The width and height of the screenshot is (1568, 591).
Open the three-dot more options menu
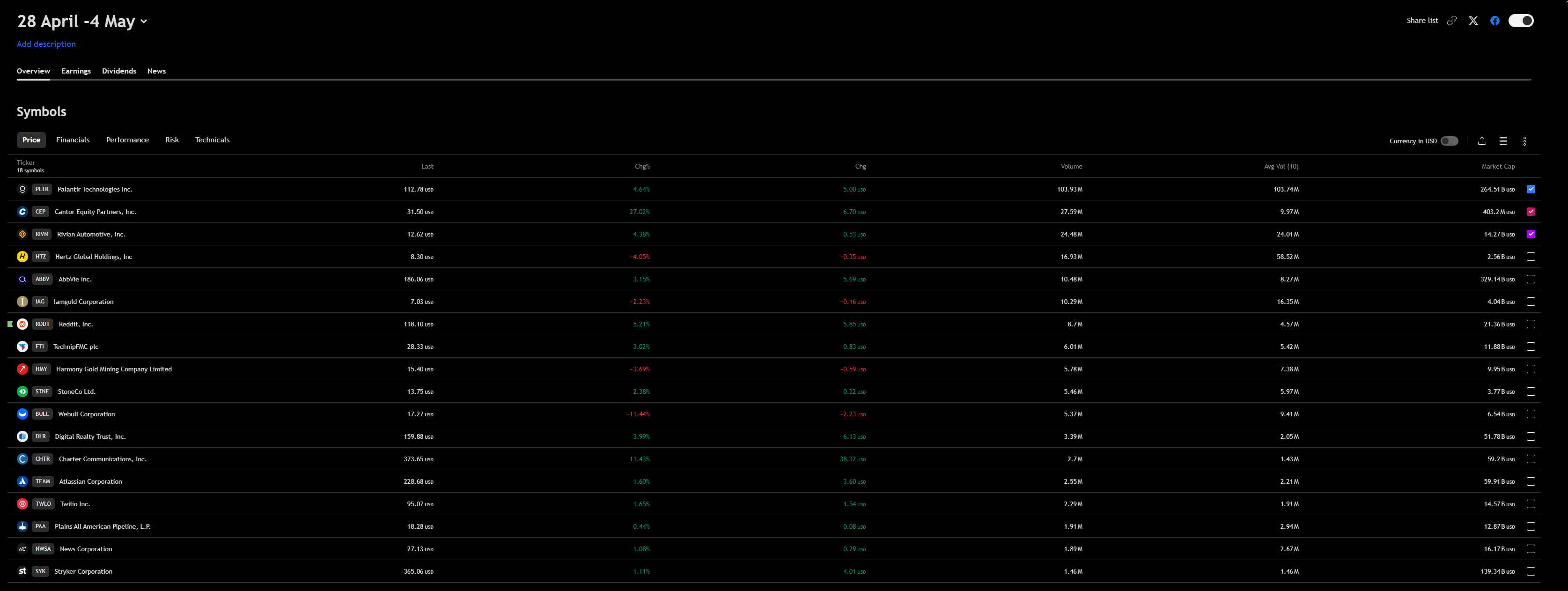(x=1524, y=140)
